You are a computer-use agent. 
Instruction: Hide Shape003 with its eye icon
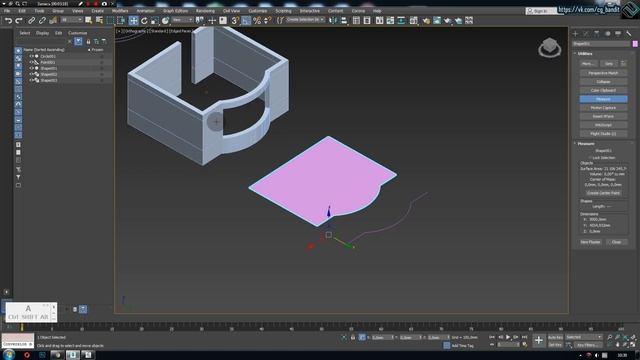(x=31, y=80)
